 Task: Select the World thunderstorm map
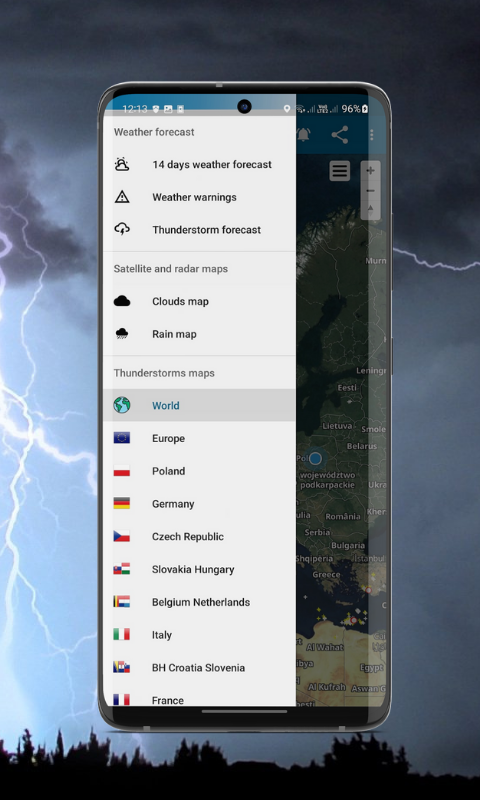tap(199, 406)
